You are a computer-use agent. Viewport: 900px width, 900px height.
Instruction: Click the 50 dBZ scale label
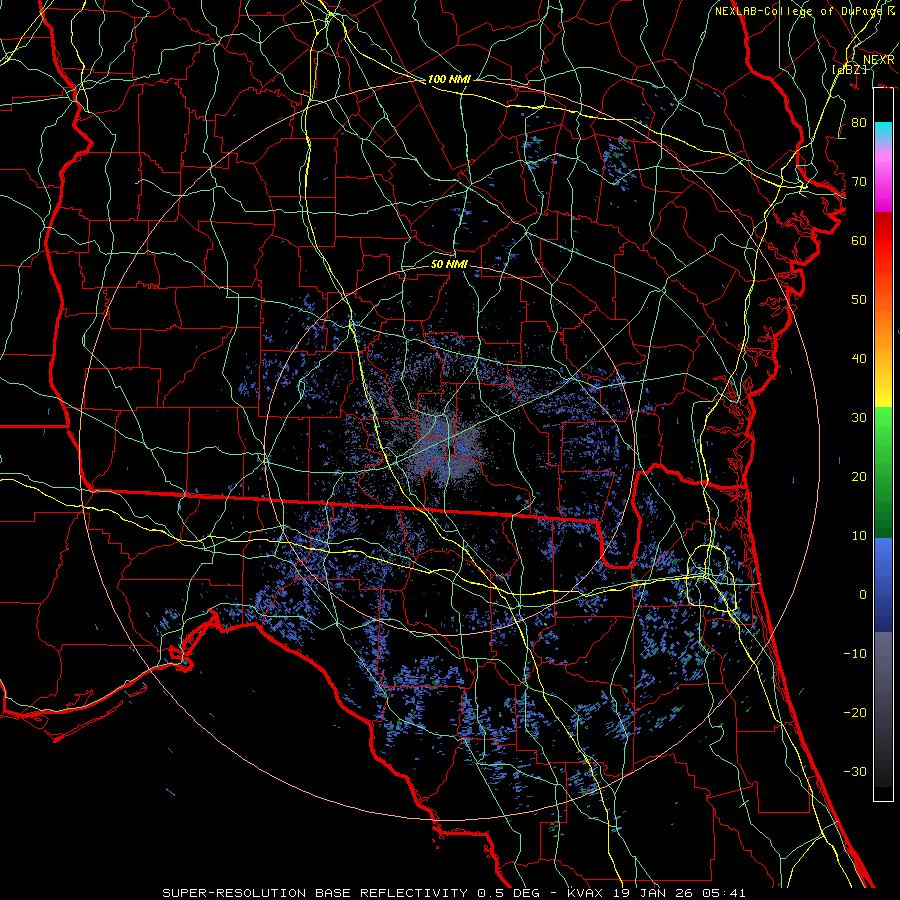859,300
